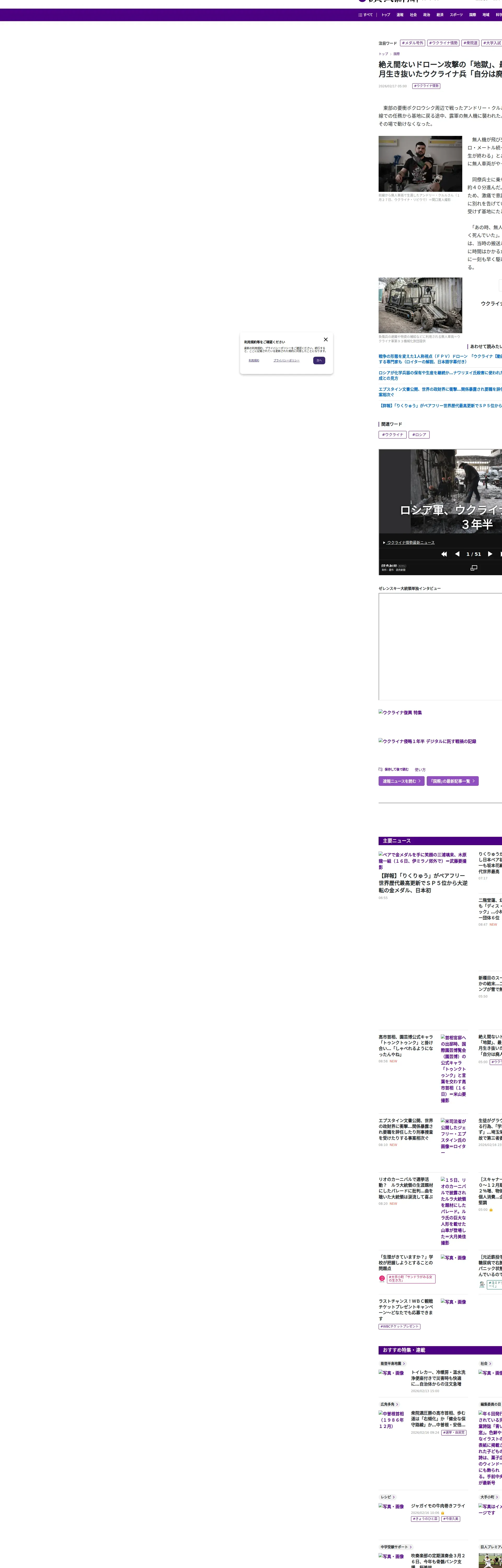Click the #ロシア related word tag

tap(419, 435)
